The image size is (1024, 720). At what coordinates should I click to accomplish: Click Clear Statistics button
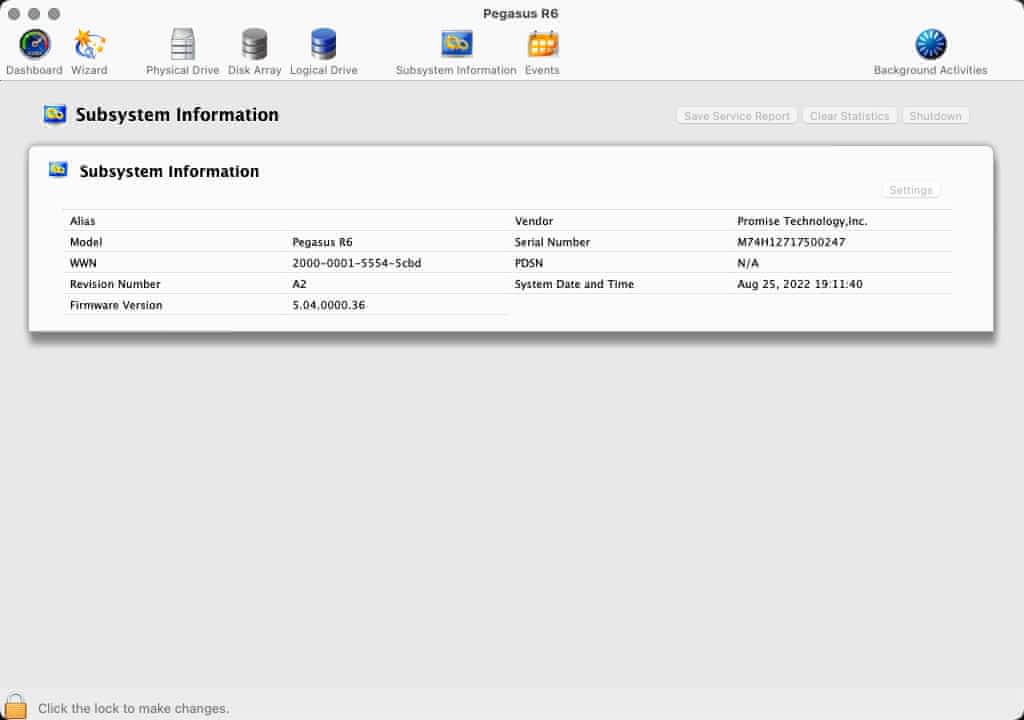click(x=849, y=116)
